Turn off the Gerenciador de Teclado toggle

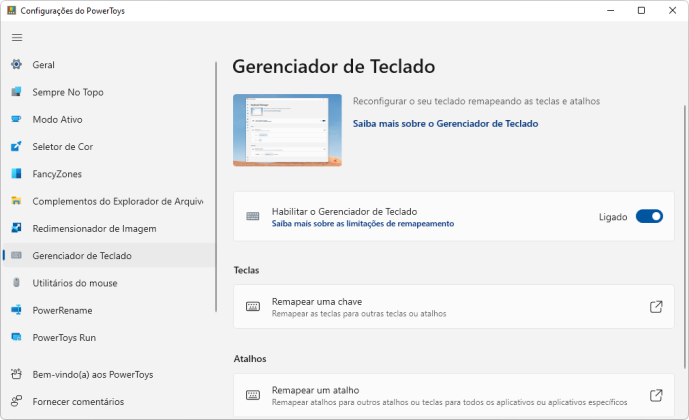pyautogui.click(x=649, y=216)
